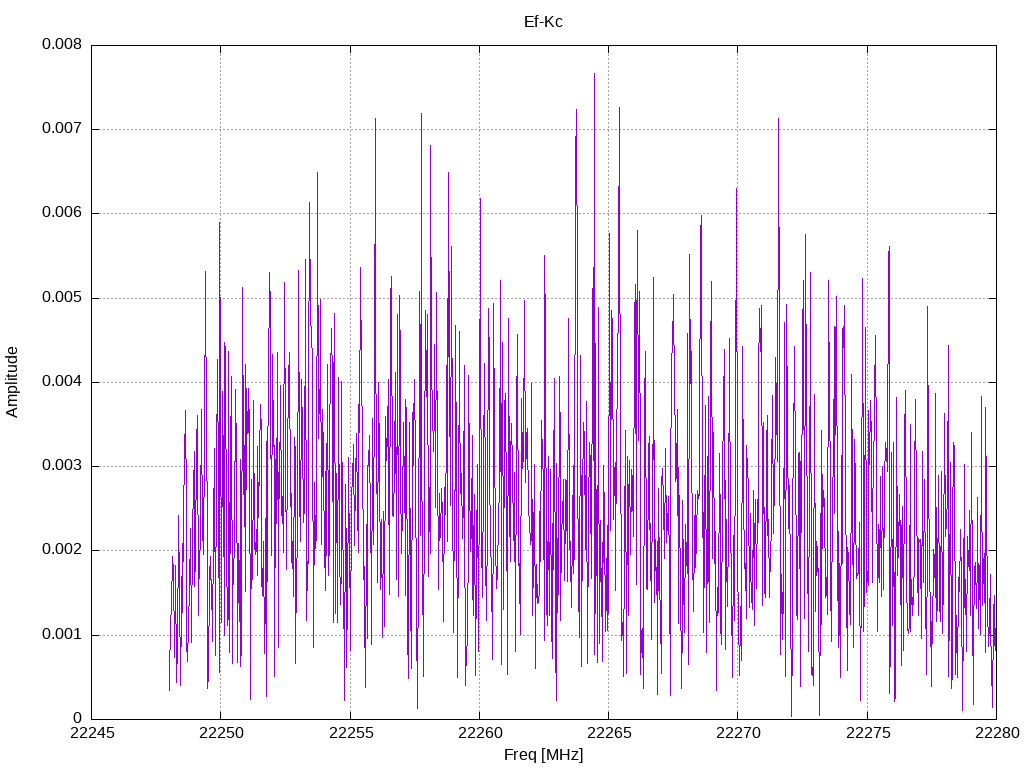Click the y-axis tick 0.003

coord(62,466)
